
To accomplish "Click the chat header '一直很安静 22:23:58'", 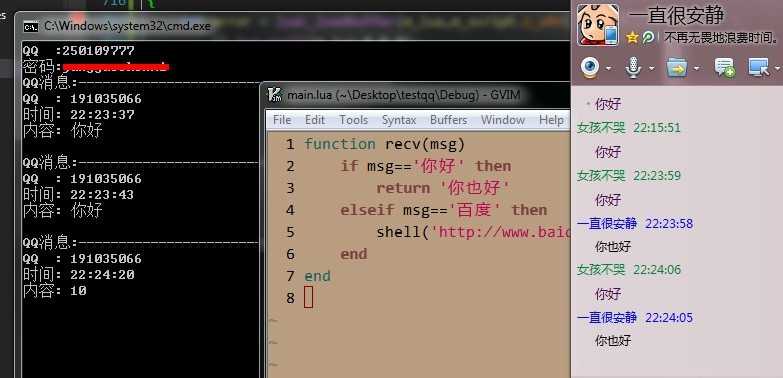I will point(635,224).
